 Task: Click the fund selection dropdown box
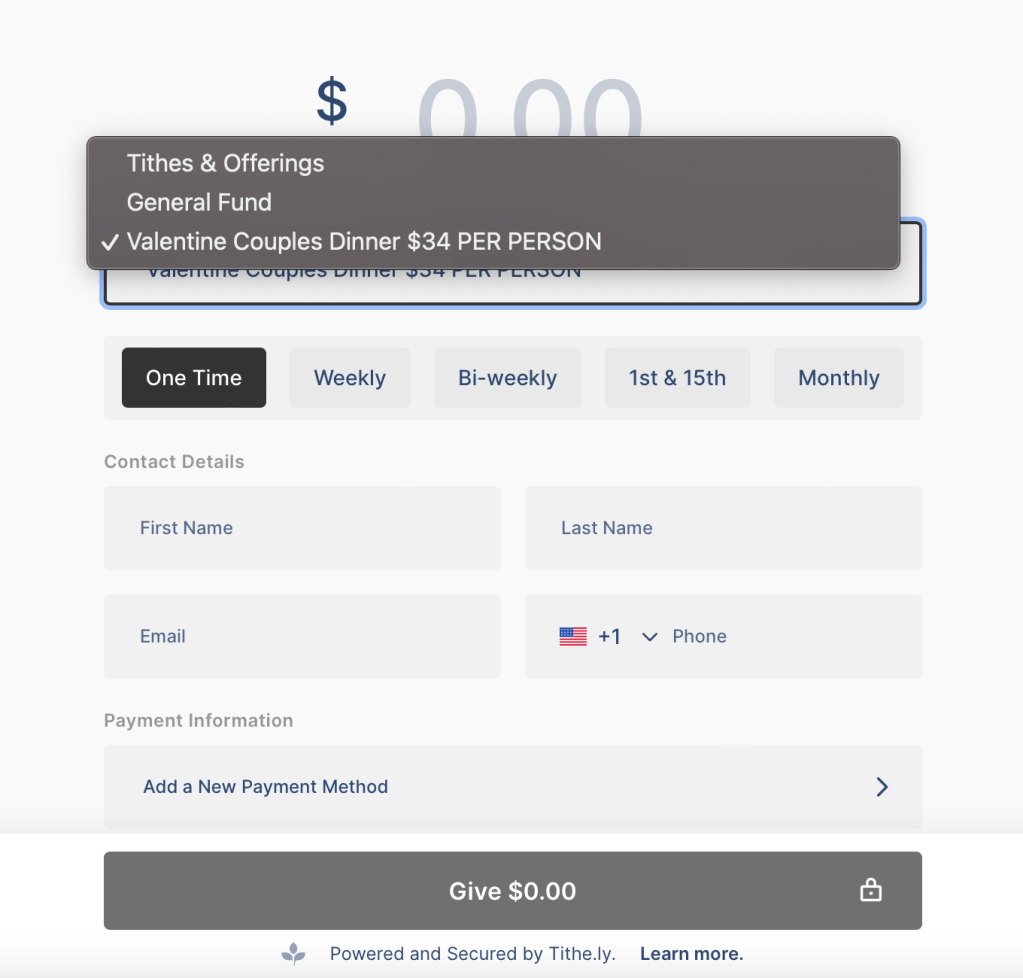pyautogui.click(x=512, y=287)
